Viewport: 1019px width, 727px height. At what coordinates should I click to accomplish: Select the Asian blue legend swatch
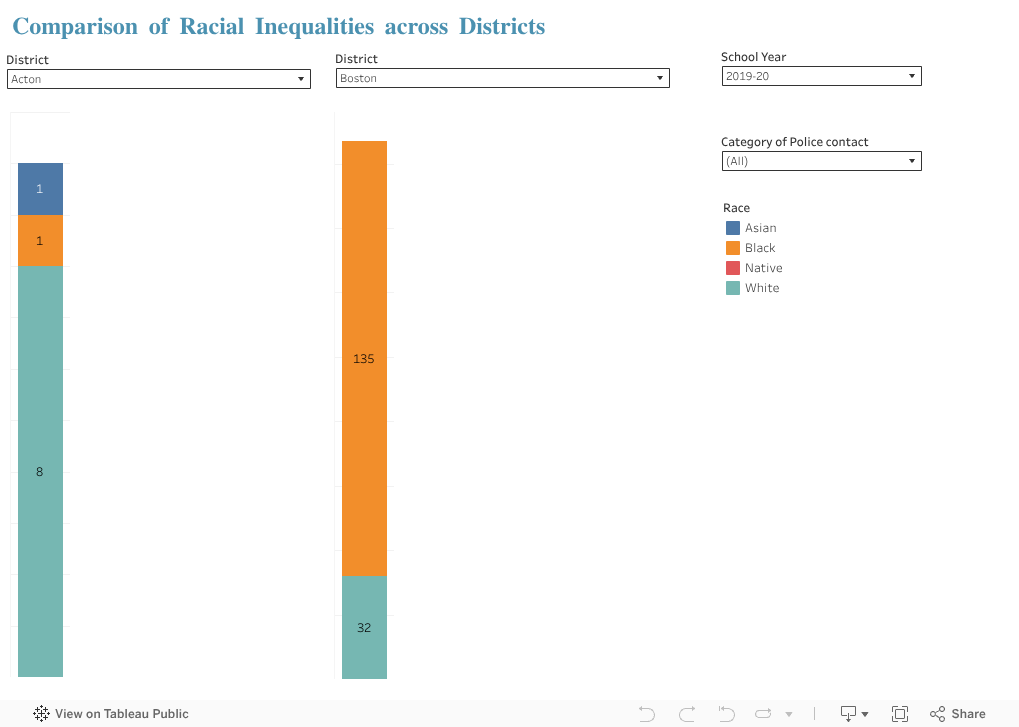click(733, 228)
